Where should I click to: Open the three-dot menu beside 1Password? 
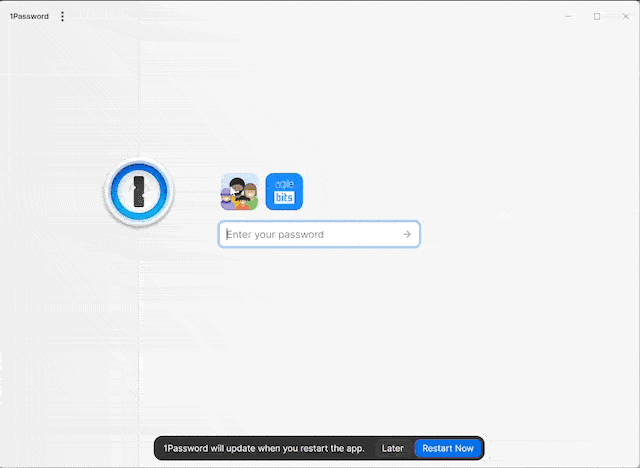[x=62, y=16]
